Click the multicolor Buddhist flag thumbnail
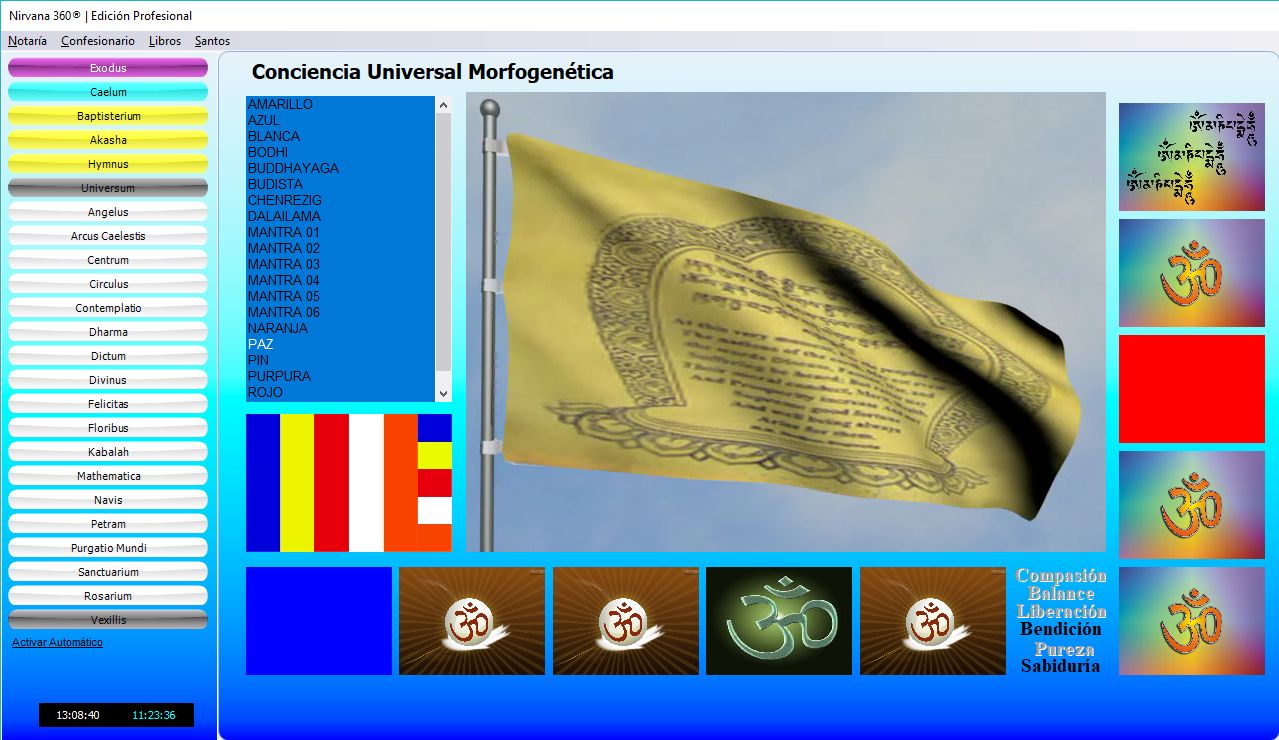This screenshot has width=1279, height=740. coord(349,483)
